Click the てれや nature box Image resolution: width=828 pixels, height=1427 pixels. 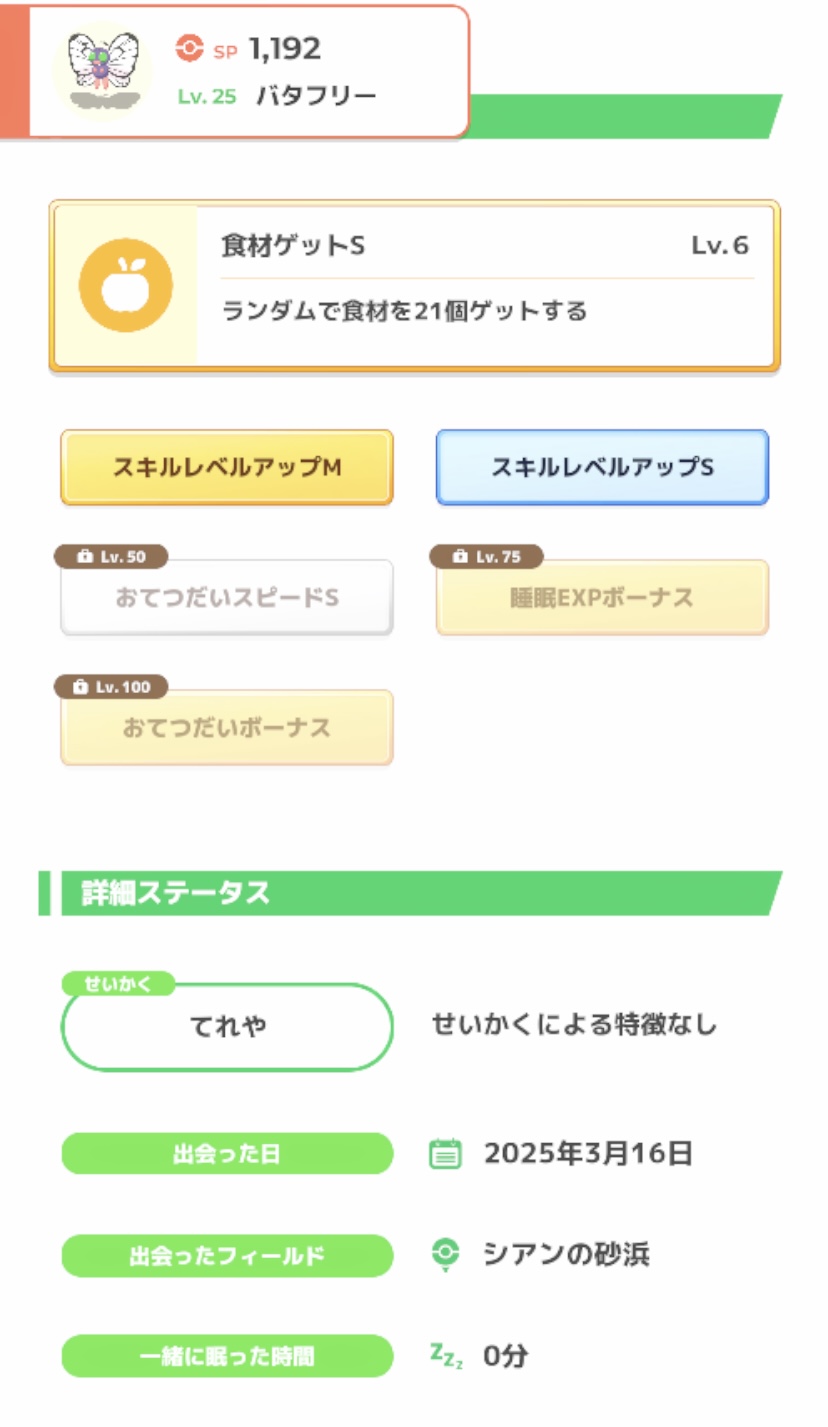pyautogui.click(x=227, y=1027)
